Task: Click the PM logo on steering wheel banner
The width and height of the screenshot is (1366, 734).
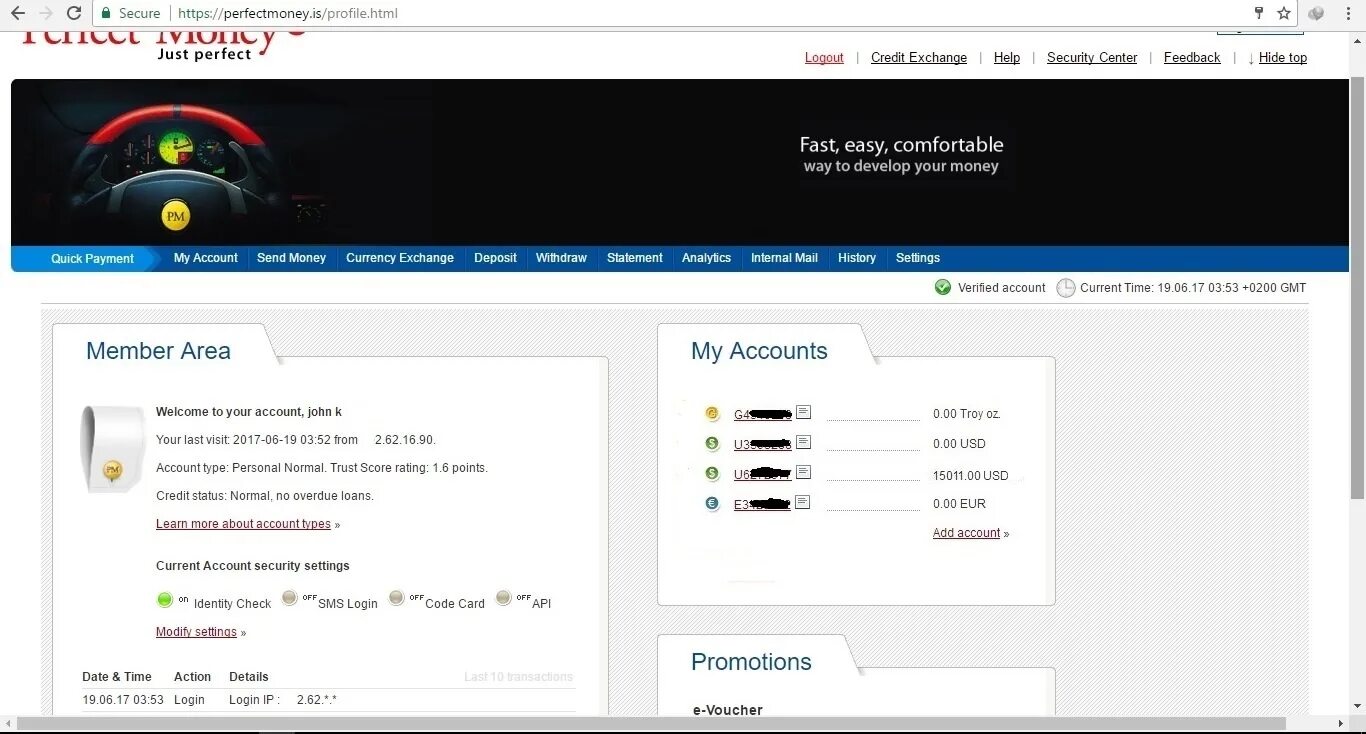Action: click(x=176, y=215)
